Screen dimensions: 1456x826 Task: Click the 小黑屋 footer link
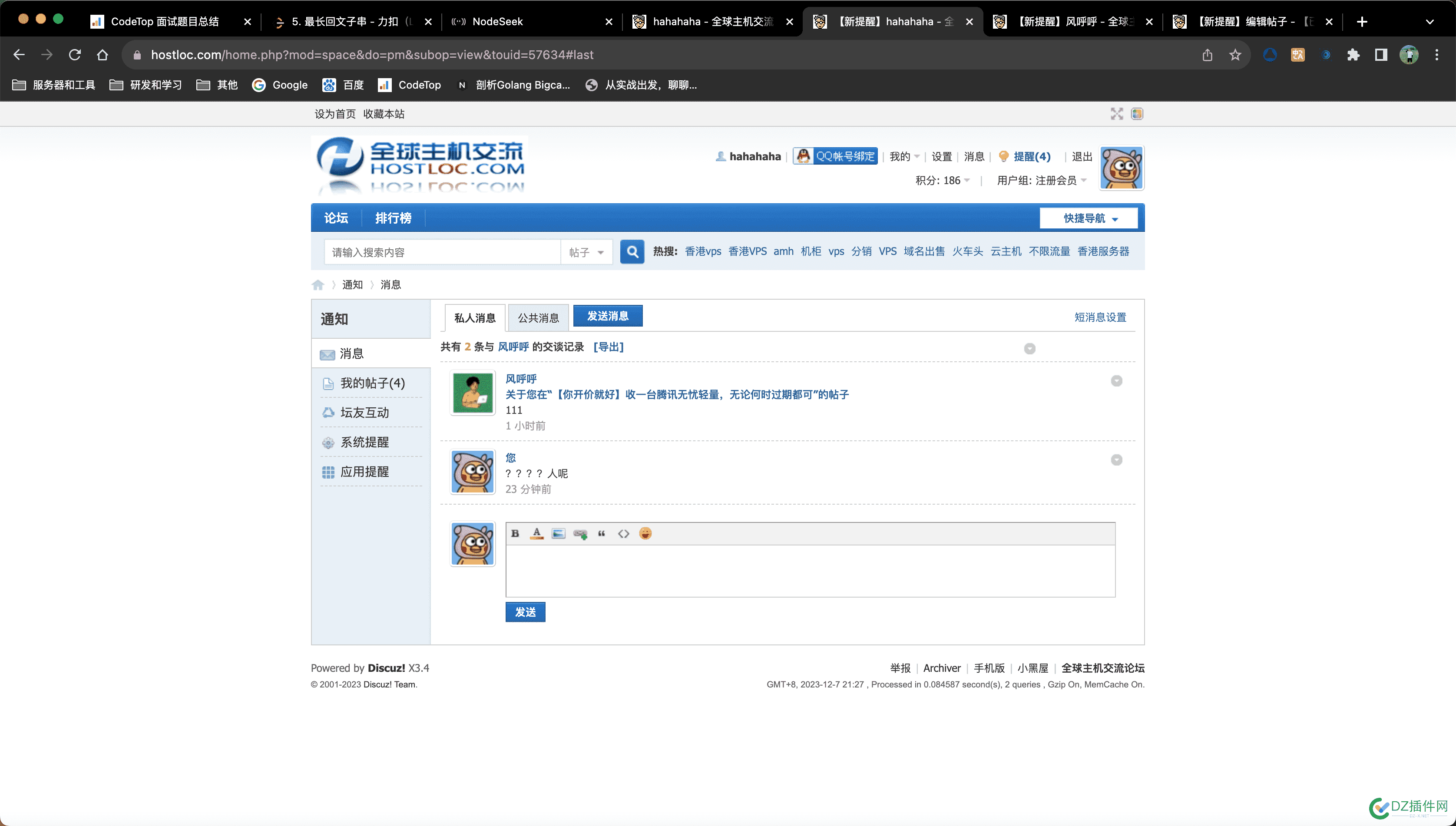1032,668
